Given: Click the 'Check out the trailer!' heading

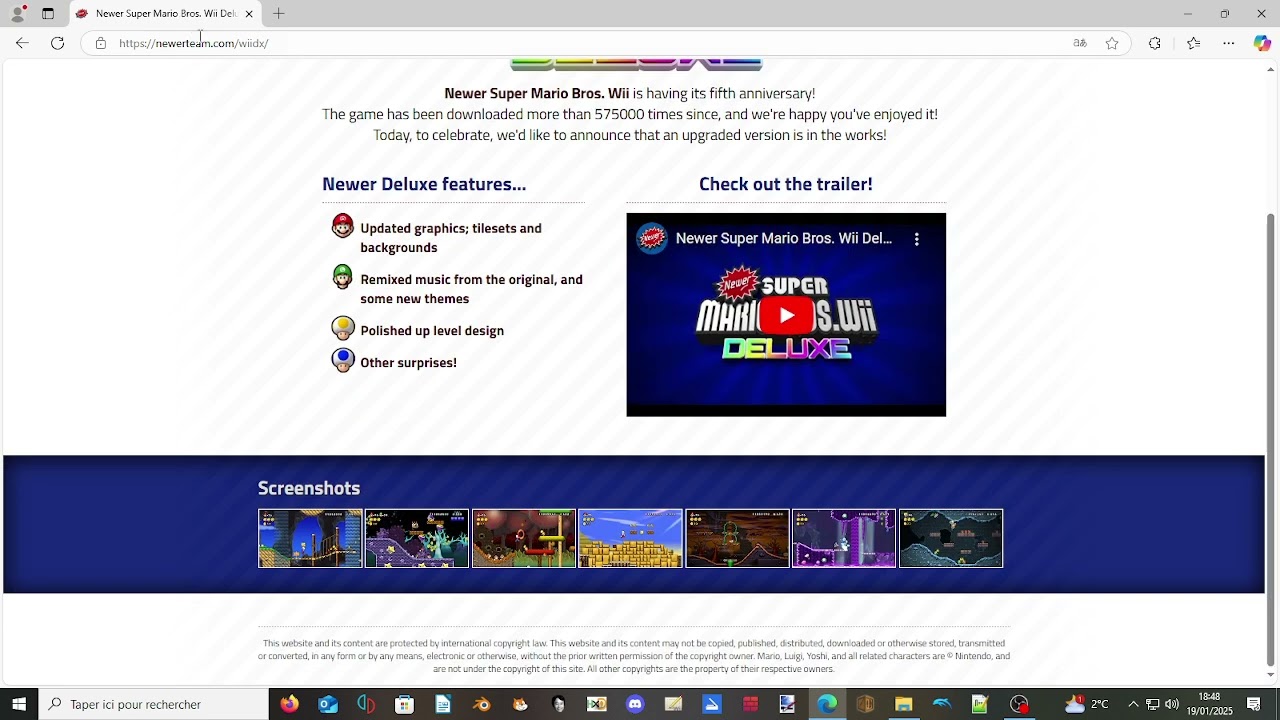Looking at the screenshot, I should (786, 184).
